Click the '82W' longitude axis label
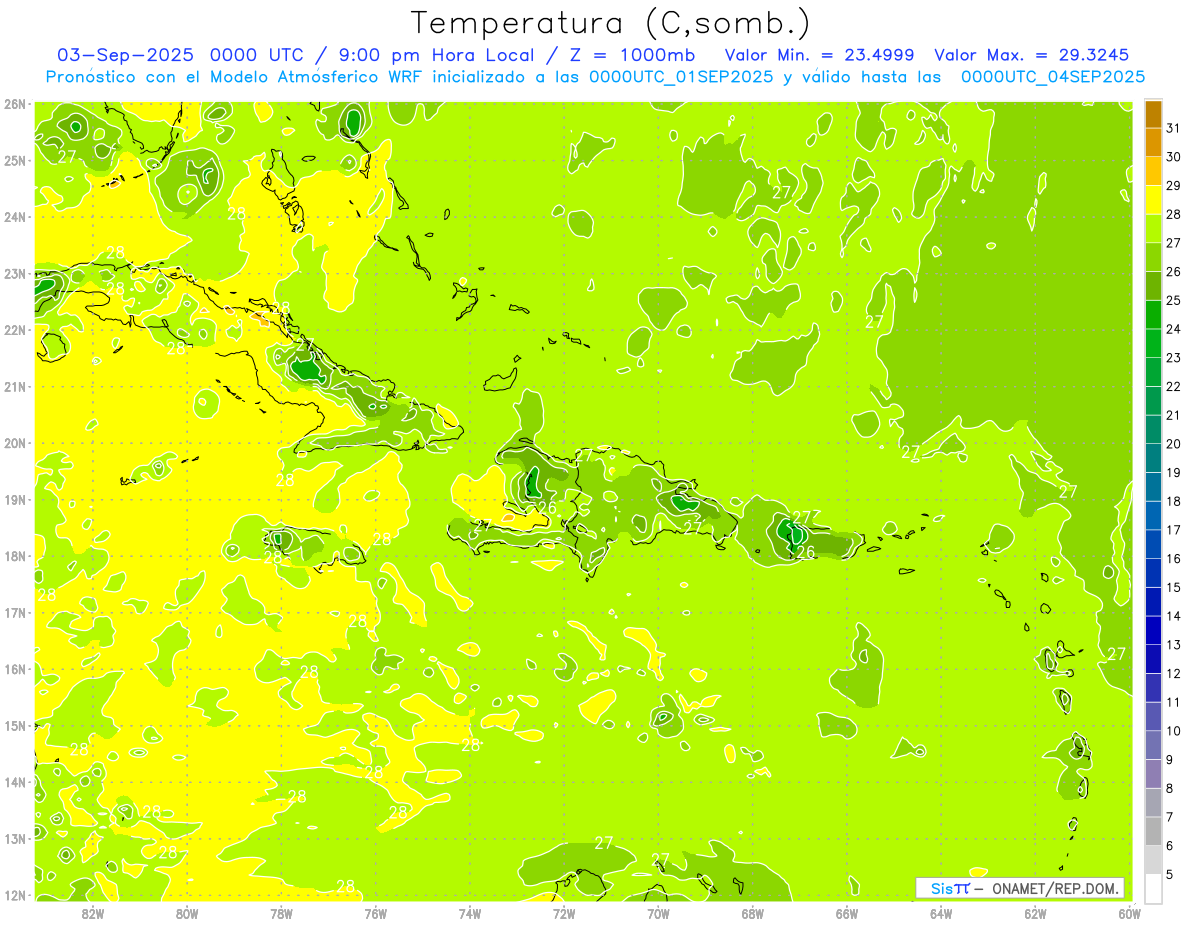 (92, 912)
